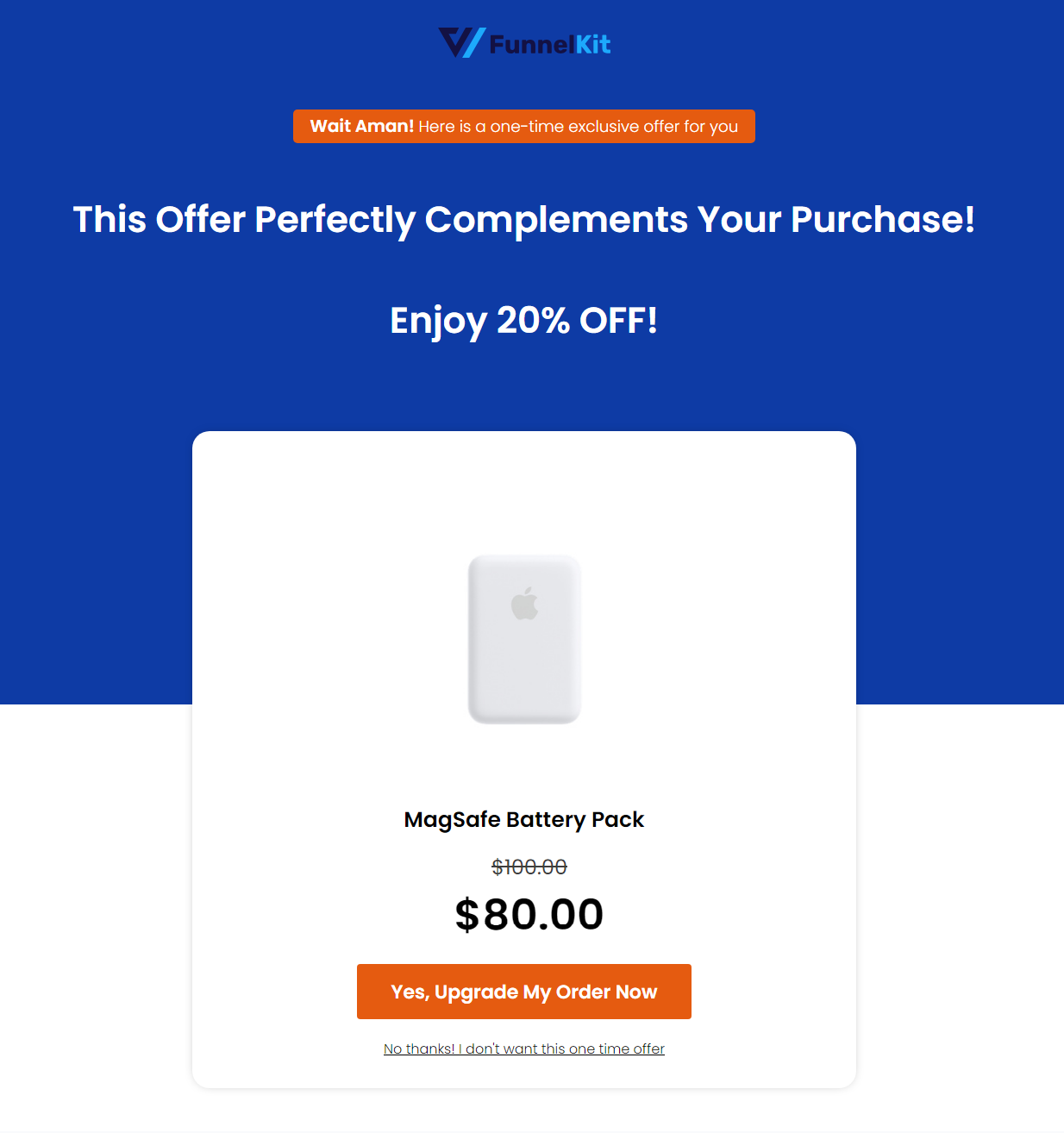Screen dimensions: 1064x1133
Task: Click Yes, Upgrade My Order Now
Action: (x=524, y=992)
